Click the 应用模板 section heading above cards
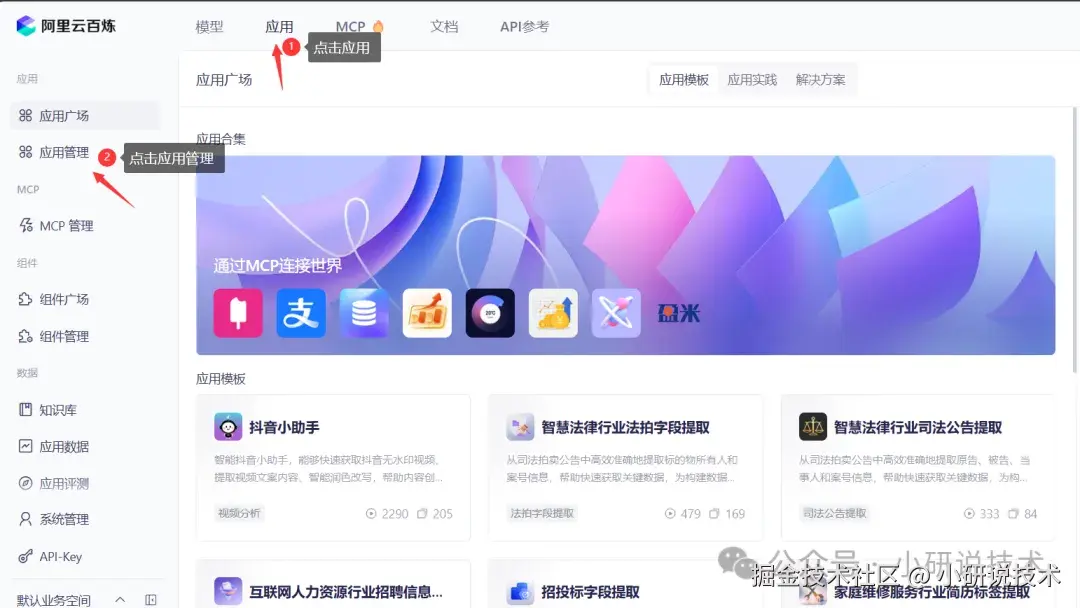 220,379
